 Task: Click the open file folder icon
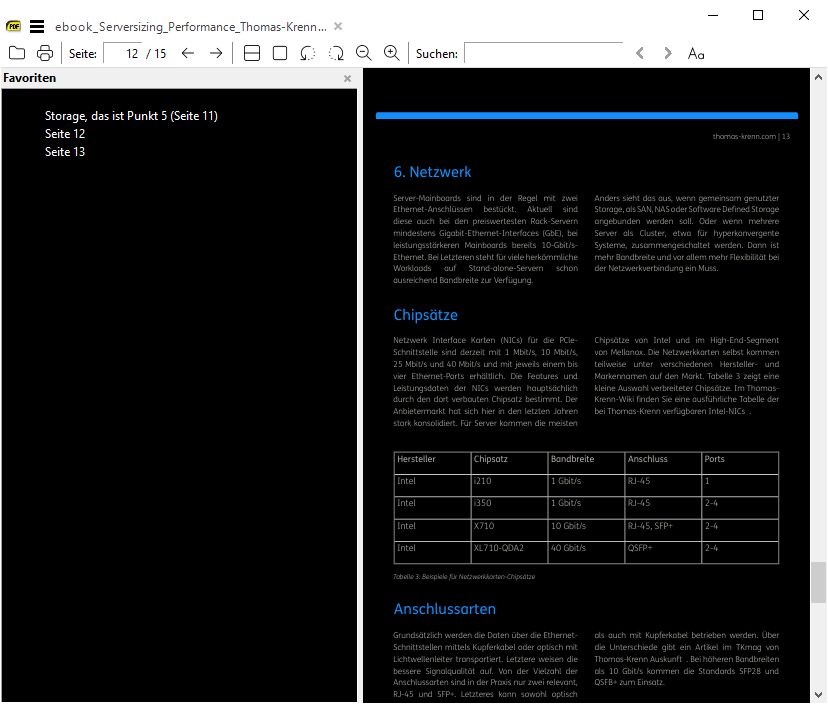pos(17,53)
